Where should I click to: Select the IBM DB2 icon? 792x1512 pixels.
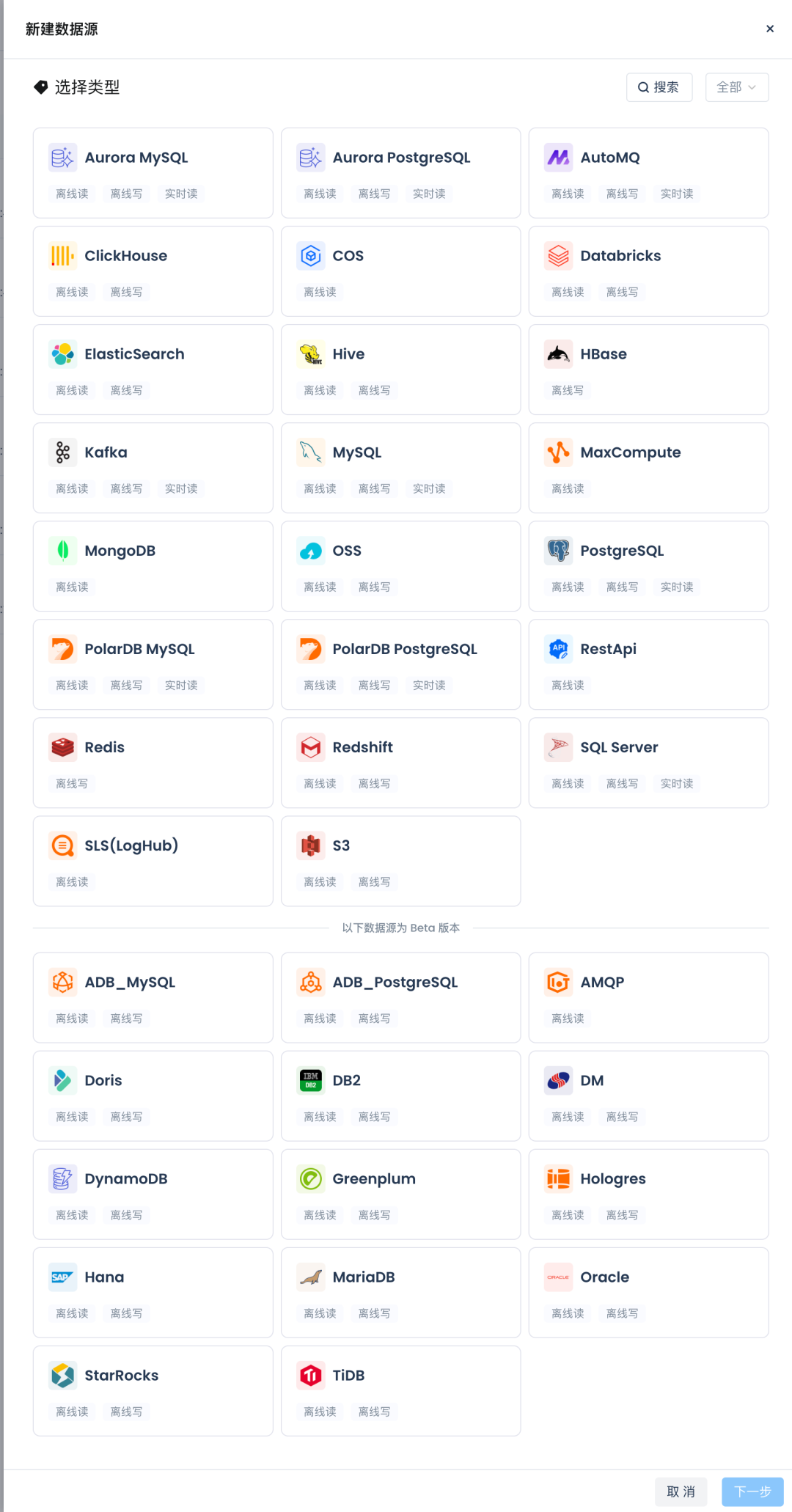[x=311, y=1081]
